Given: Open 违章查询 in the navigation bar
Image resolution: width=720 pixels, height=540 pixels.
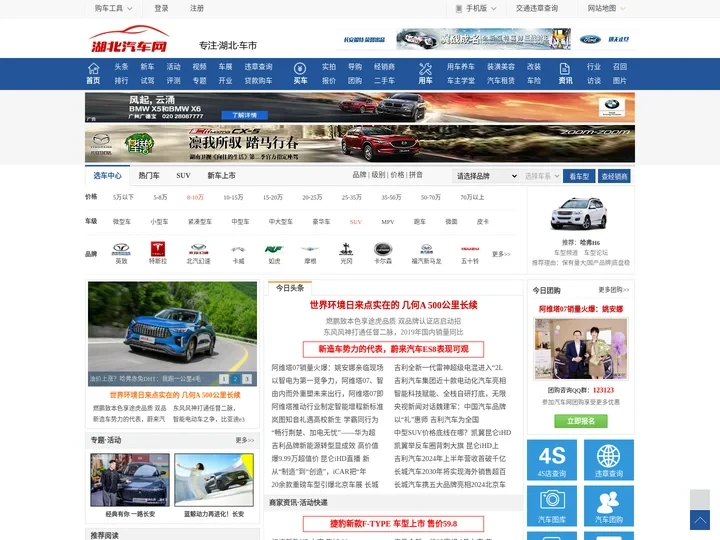Looking at the screenshot, I should [x=259, y=67].
